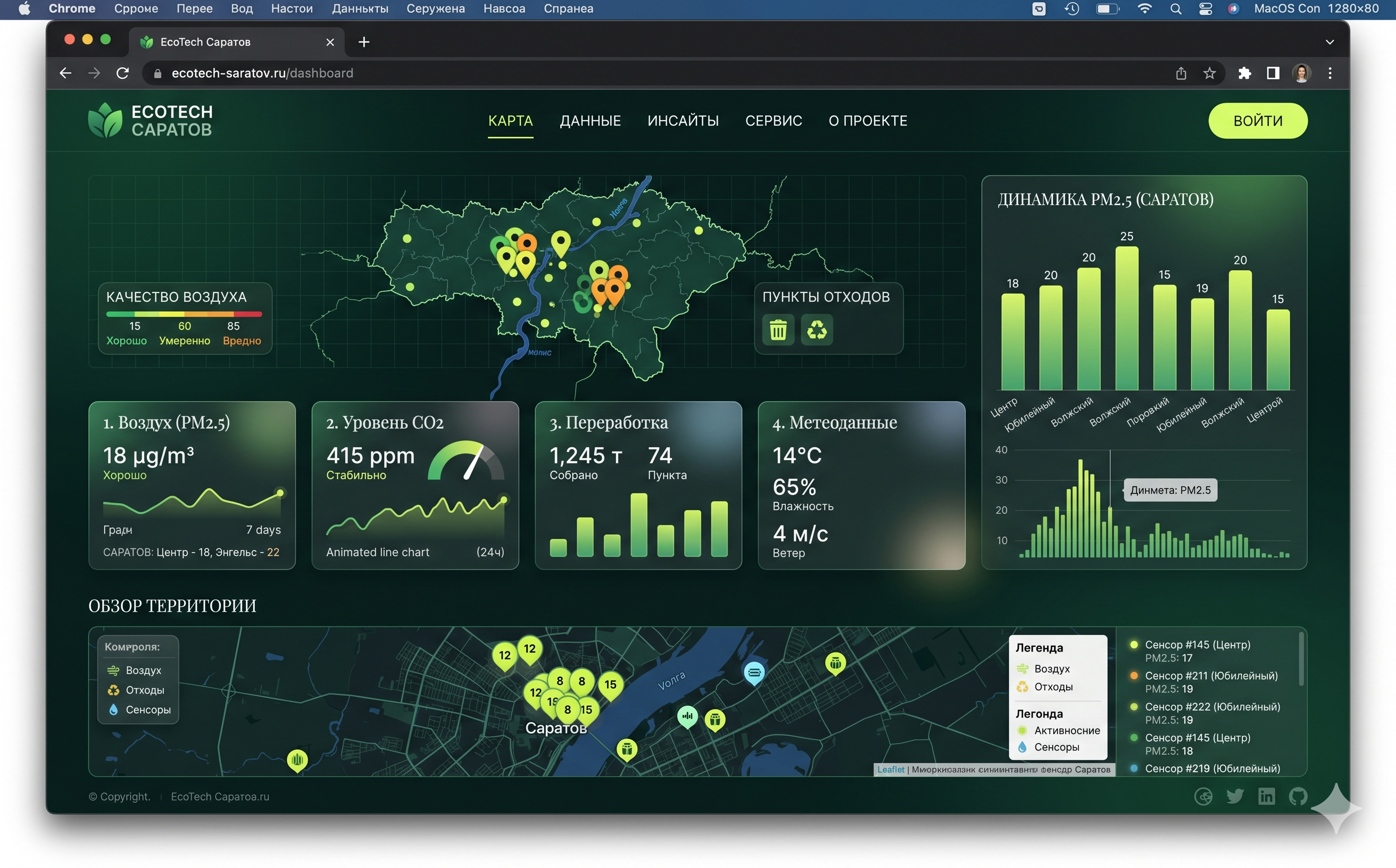
Task: Reload the page with refresh icon
Action: 122,73
